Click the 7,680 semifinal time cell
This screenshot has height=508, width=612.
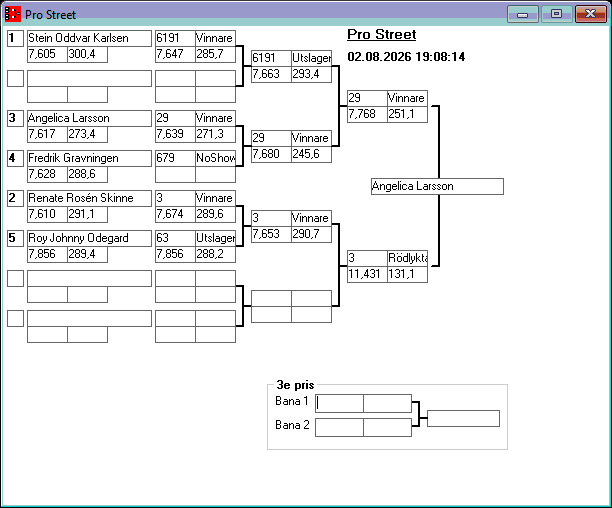[x=271, y=154]
